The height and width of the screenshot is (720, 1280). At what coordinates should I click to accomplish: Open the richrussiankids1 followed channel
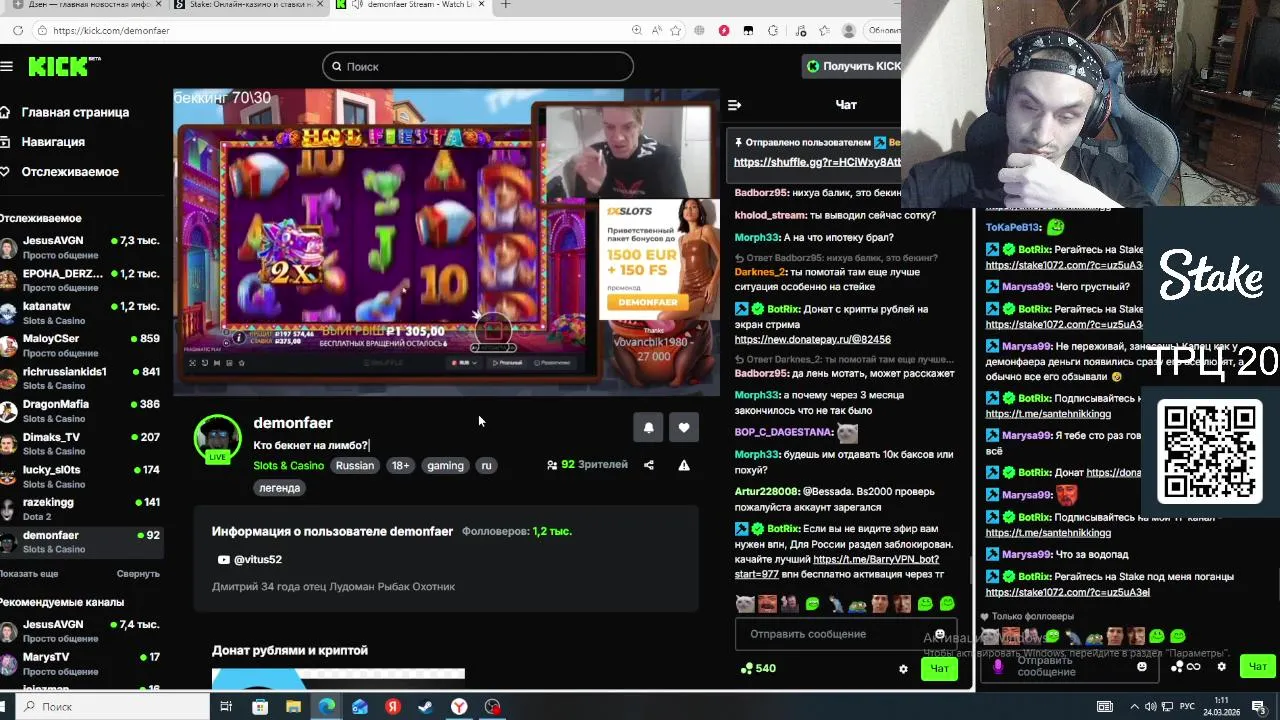pos(81,379)
